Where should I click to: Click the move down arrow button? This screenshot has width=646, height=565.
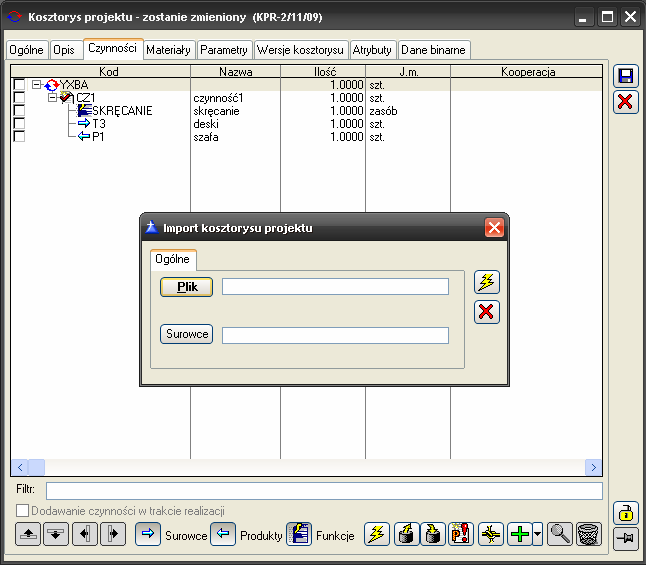pos(56,535)
